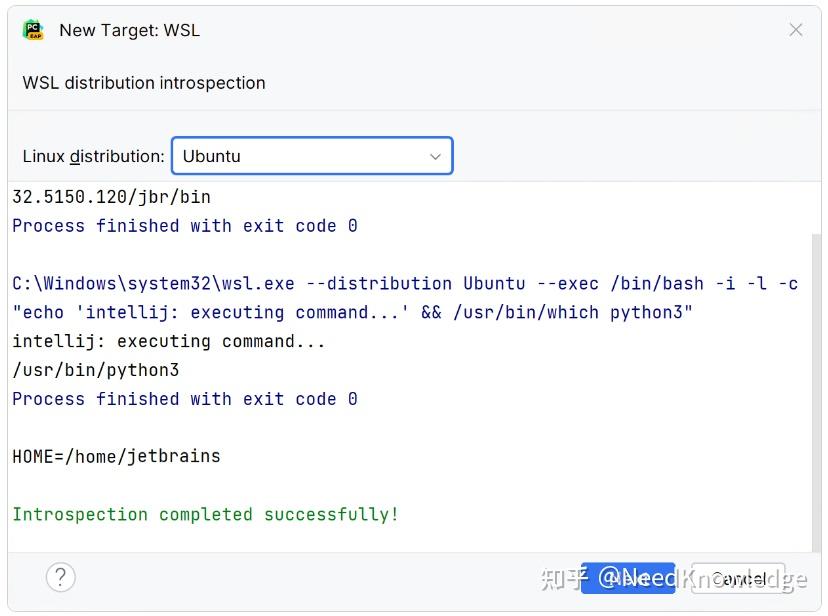Click the PyCharm EAP application icon
This screenshot has width=828, height=616.
pos(34,30)
